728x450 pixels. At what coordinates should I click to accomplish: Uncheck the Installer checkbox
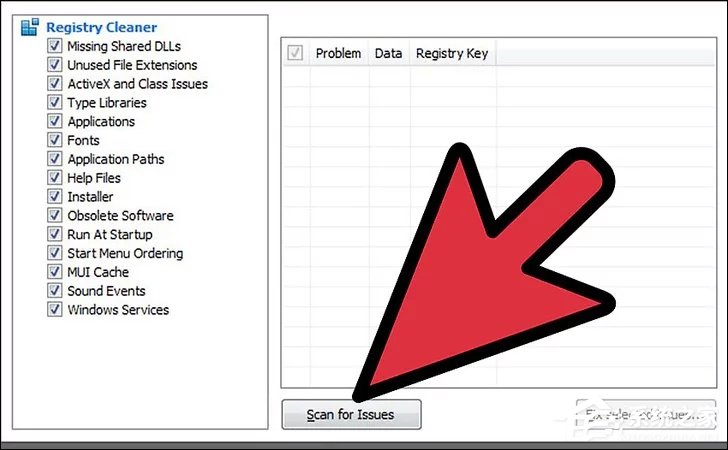coord(54,196)
